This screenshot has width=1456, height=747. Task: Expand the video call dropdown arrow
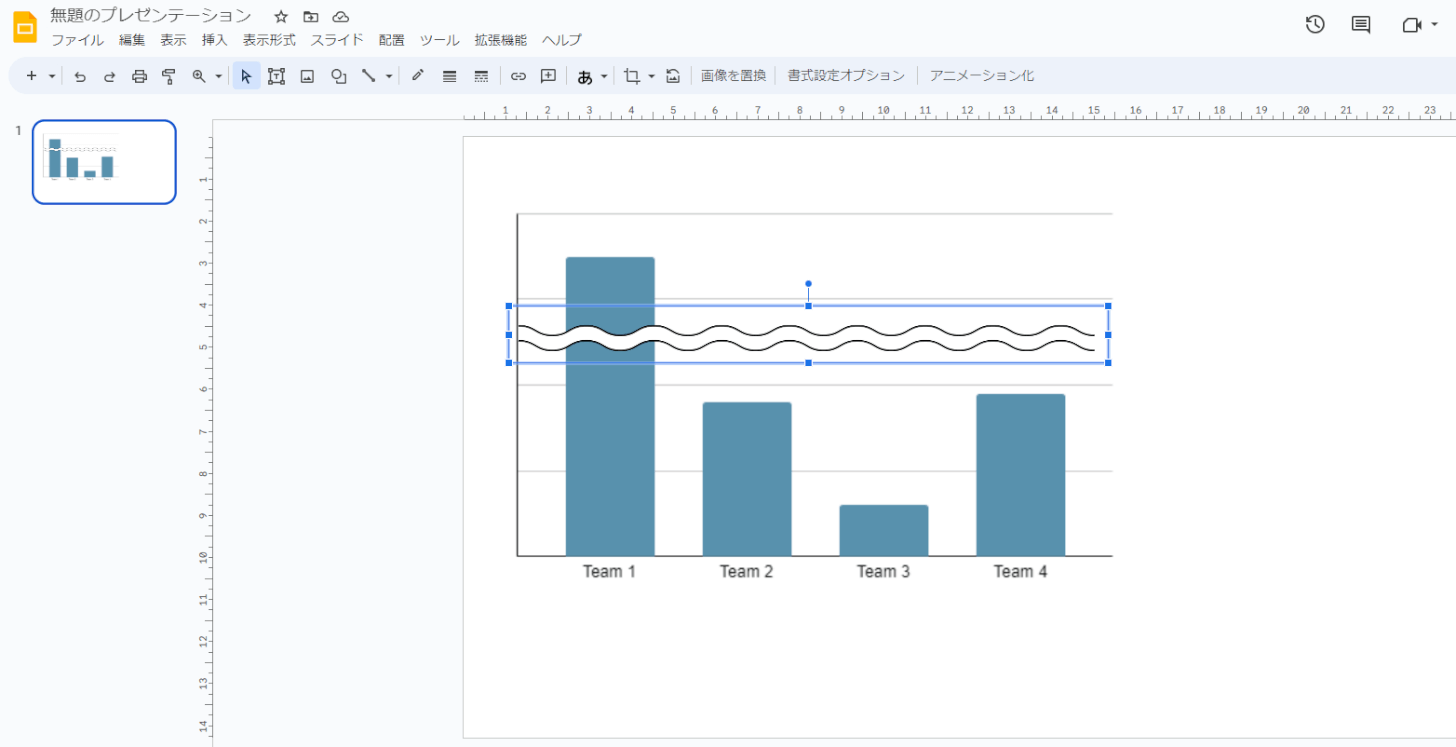(x=1435, y=25)
